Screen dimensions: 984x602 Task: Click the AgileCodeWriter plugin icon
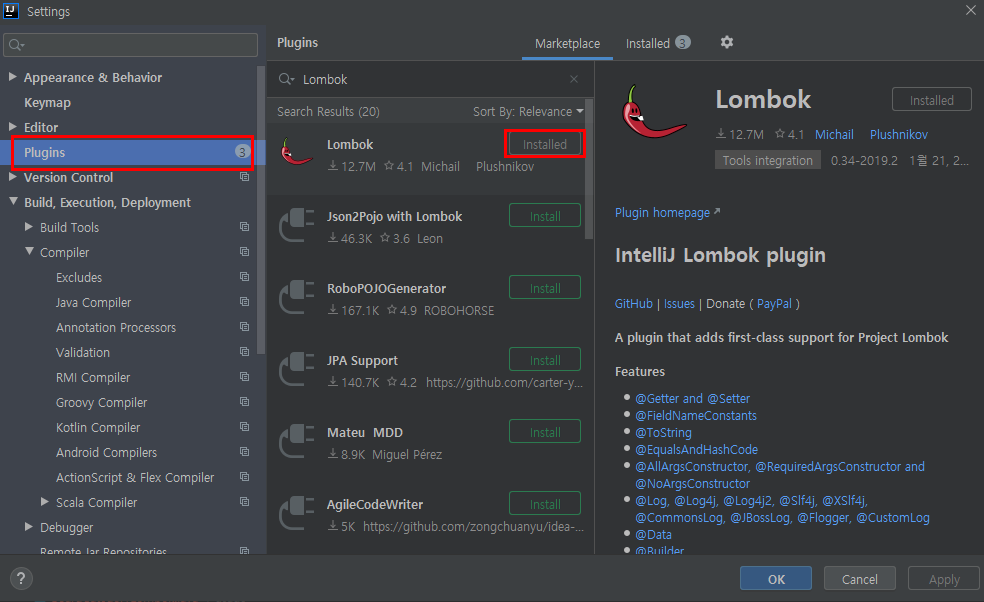pyautogui.click(x=297, y=513)
